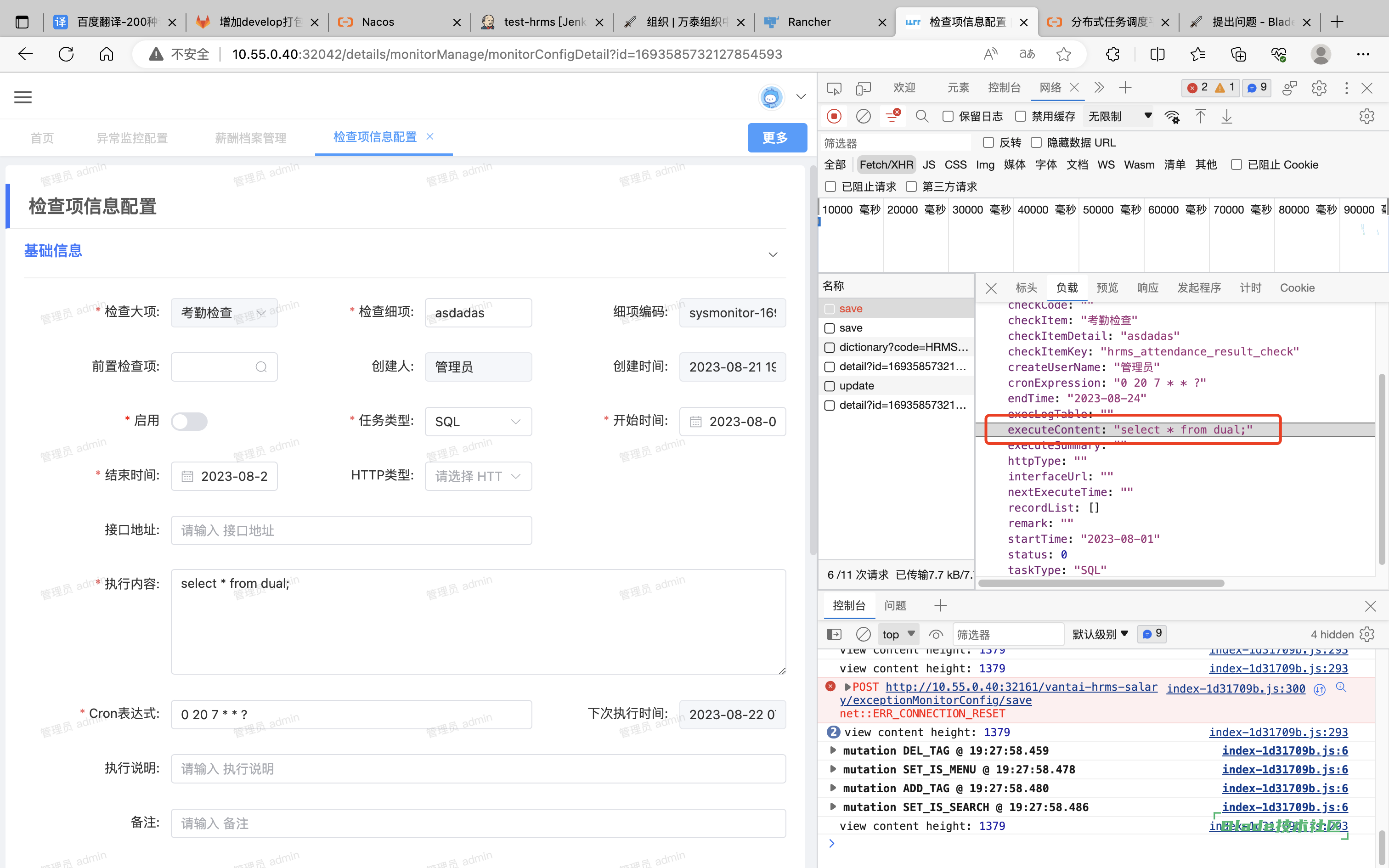Screen dimensions: 1389x868
Task: Check the 反转 filter checkbox
Action: pos(988,142)
